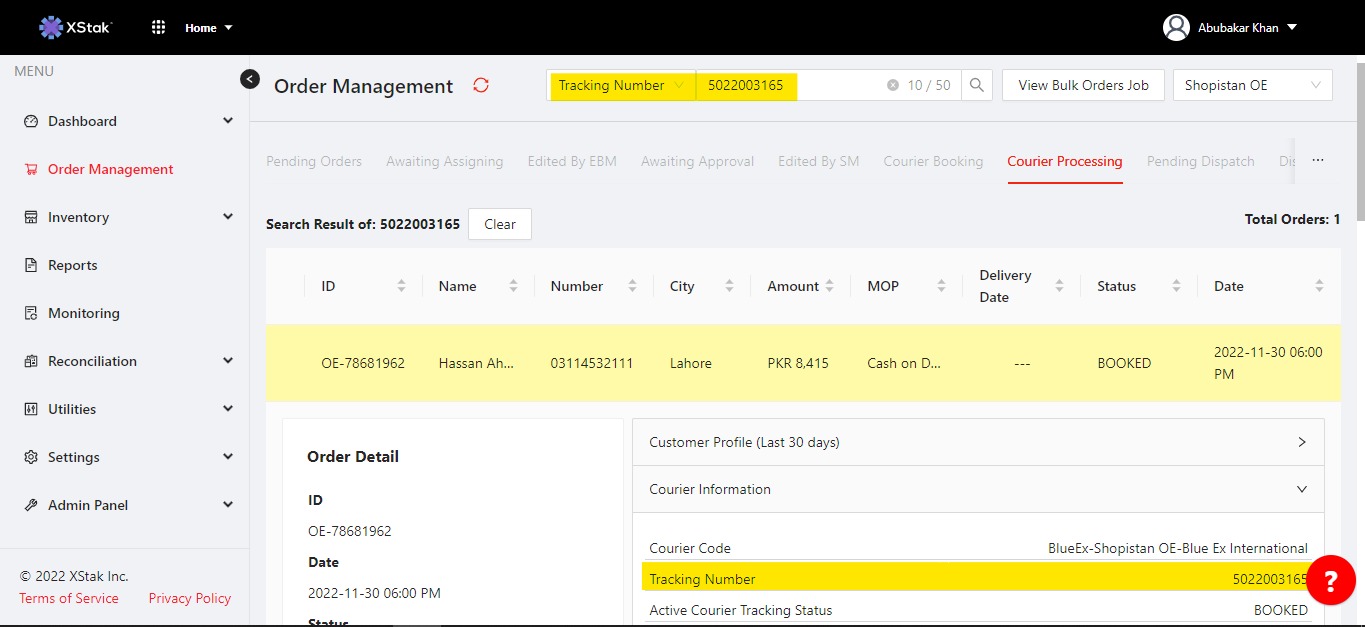
Task: Open the red help question button
Action: pyautogui.click(x=1330, y=580)
